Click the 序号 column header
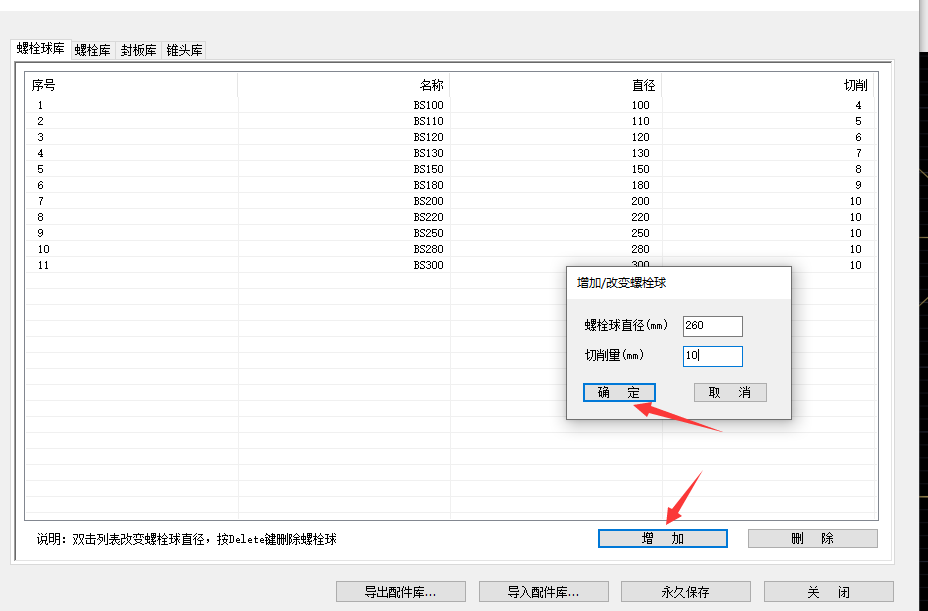 click(x=131, y=85)
